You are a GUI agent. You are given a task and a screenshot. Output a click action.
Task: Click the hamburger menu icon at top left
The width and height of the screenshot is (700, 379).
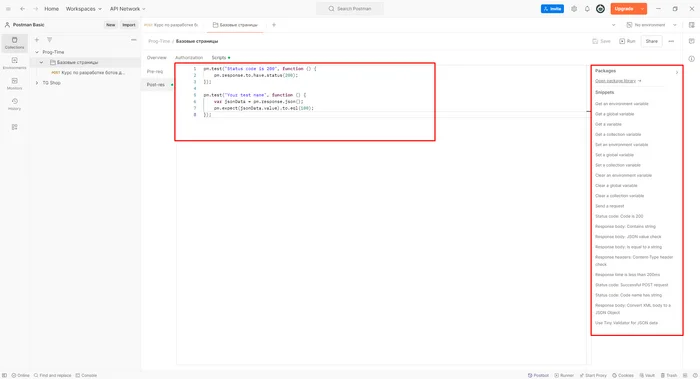coord(8,9)
